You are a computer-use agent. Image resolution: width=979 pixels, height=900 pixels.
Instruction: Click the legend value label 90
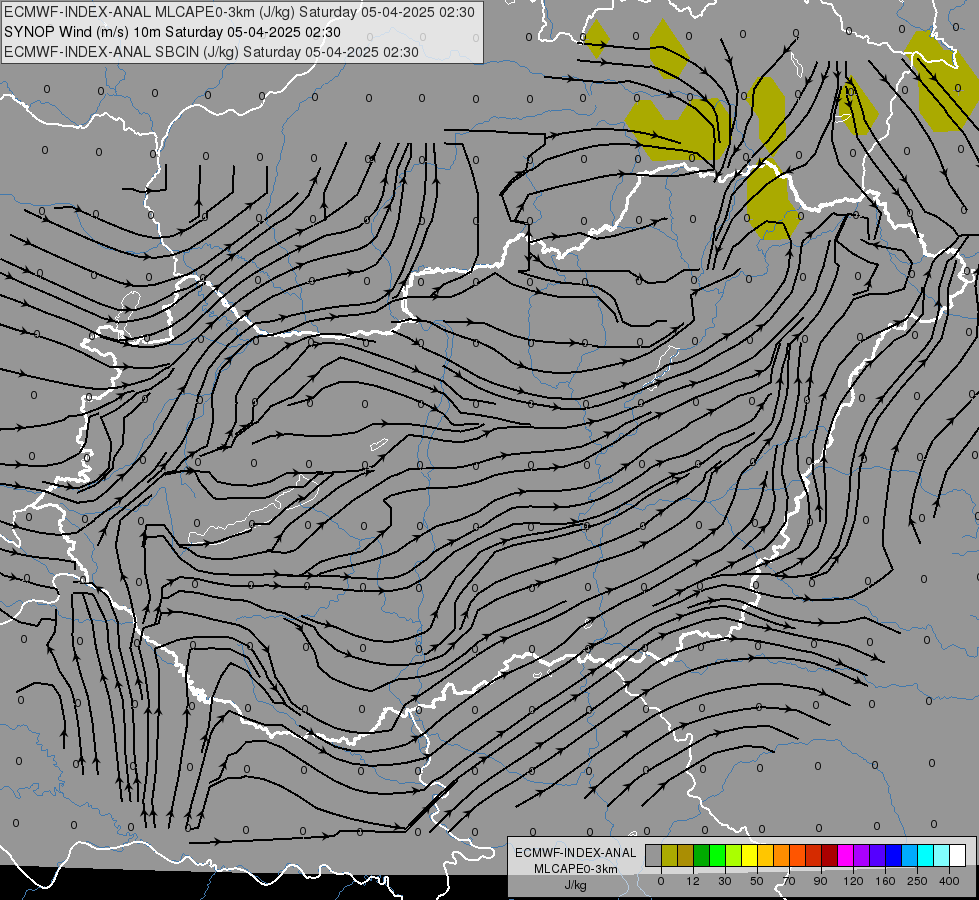821,881
